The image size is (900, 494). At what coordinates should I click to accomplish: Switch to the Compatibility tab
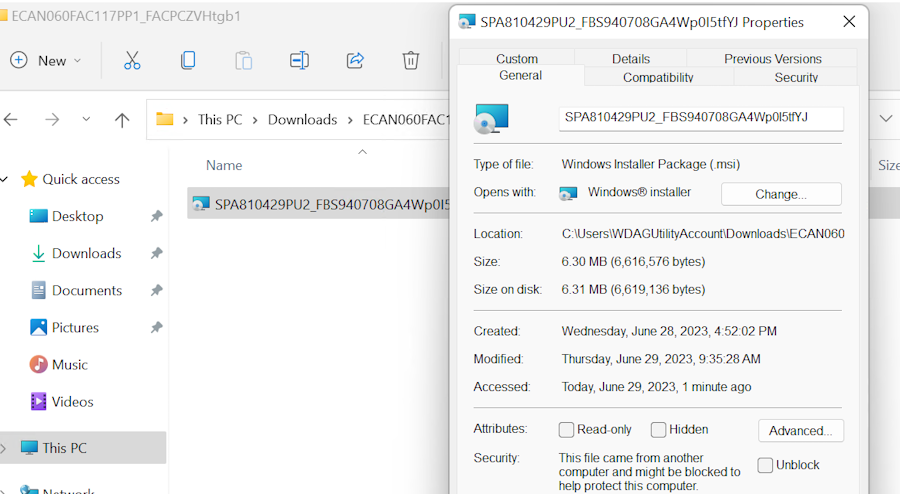[x=658, y=77]
